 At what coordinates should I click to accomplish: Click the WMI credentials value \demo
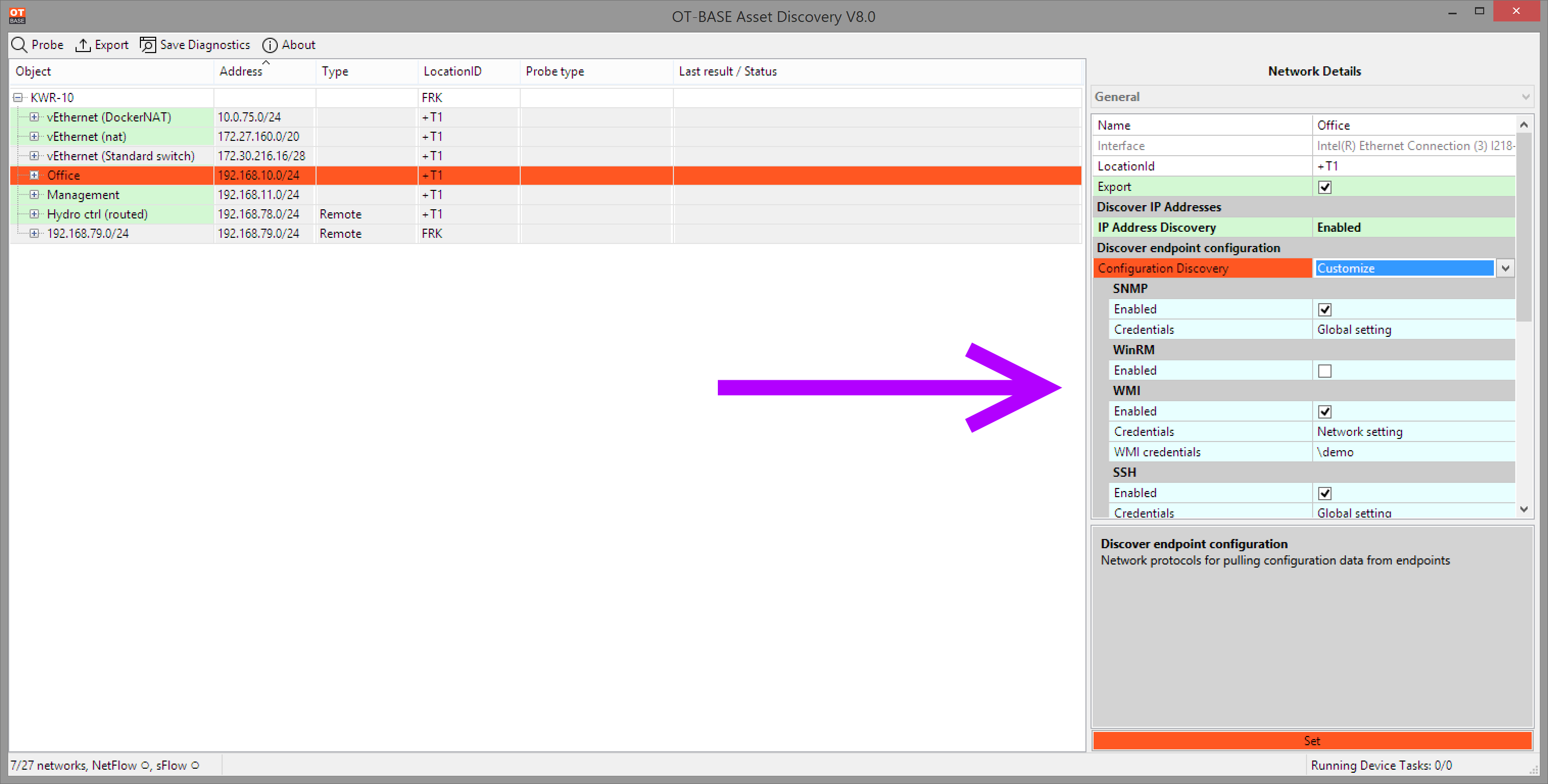point(1413,452)
